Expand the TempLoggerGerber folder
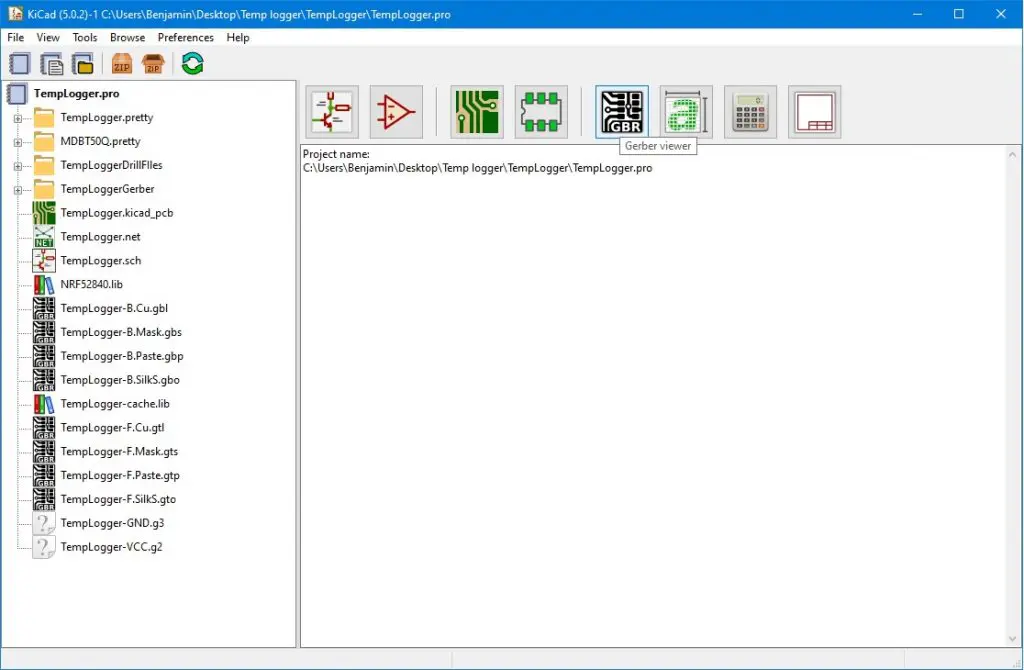This screenshot has width=1024, height=670. pos(18,190)
